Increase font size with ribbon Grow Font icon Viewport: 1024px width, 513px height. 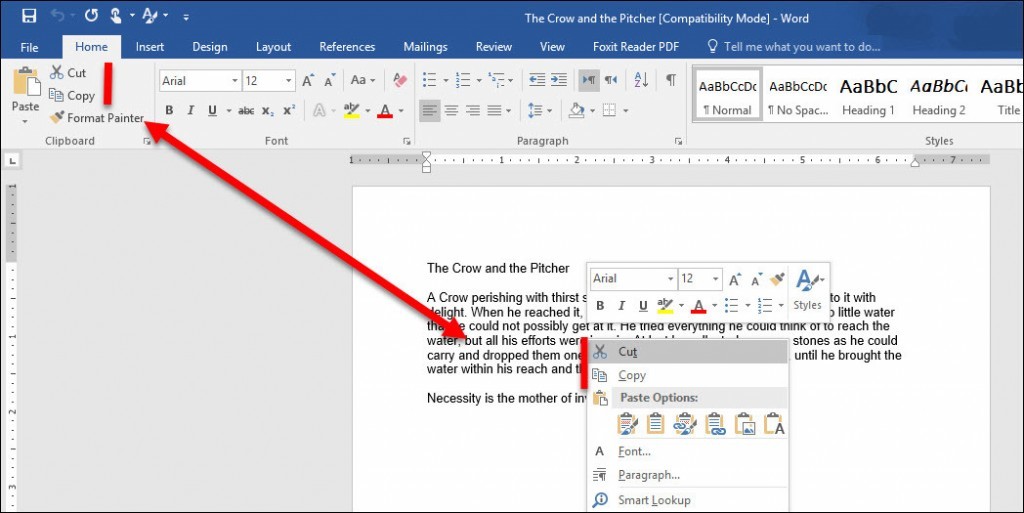point(308,81)
